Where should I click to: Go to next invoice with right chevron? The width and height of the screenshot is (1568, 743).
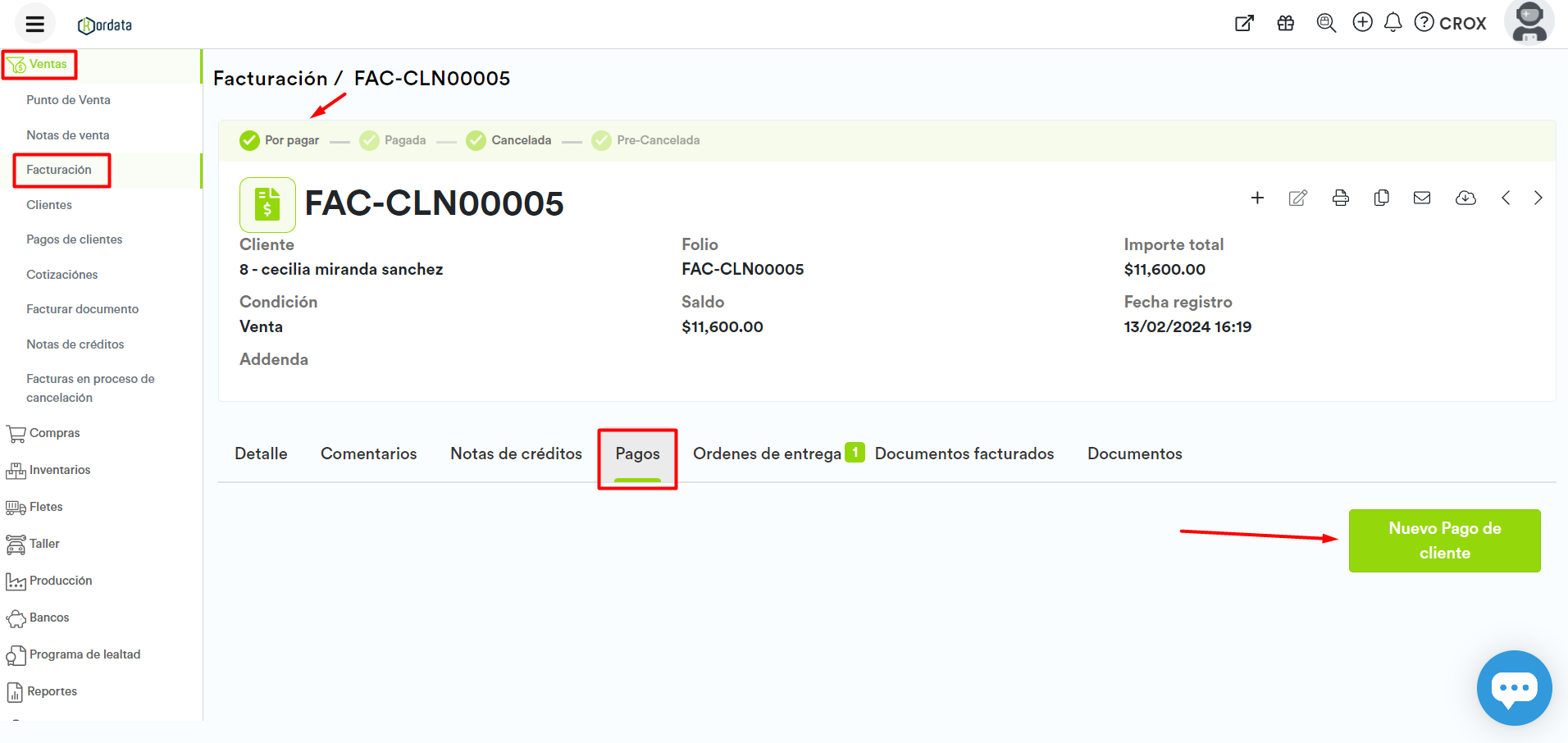(x=1538, y=198)
